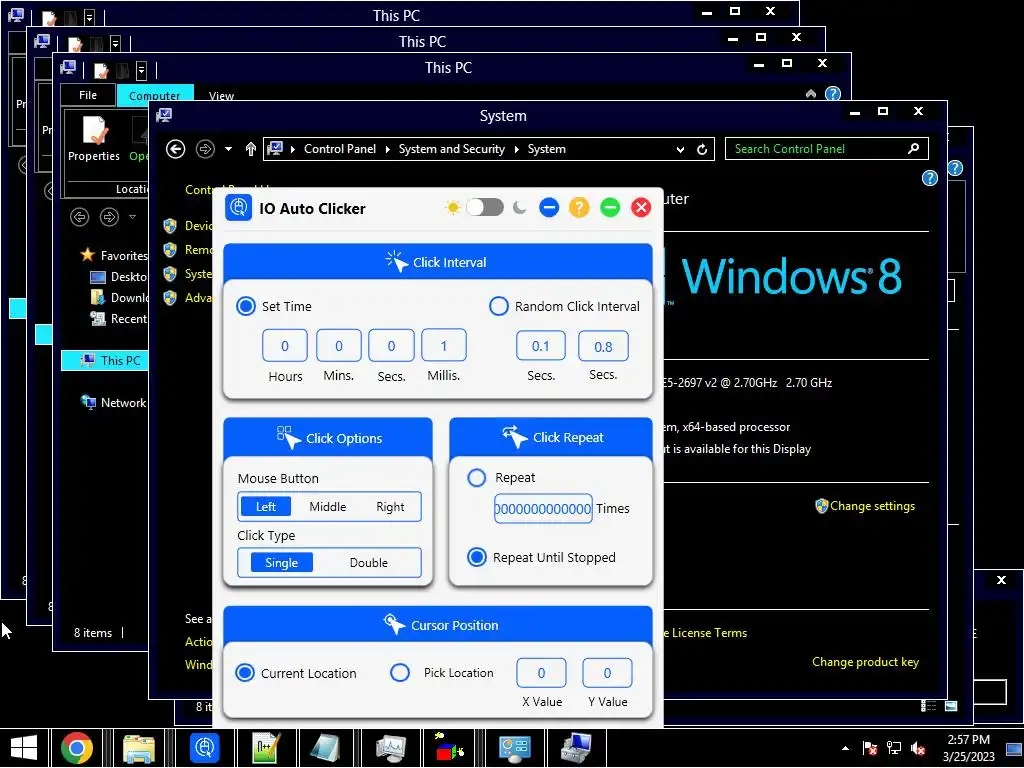Viewport: 1024px width, 768px height.
Task: Select the Repeat radio button
Action: (477, 477)
